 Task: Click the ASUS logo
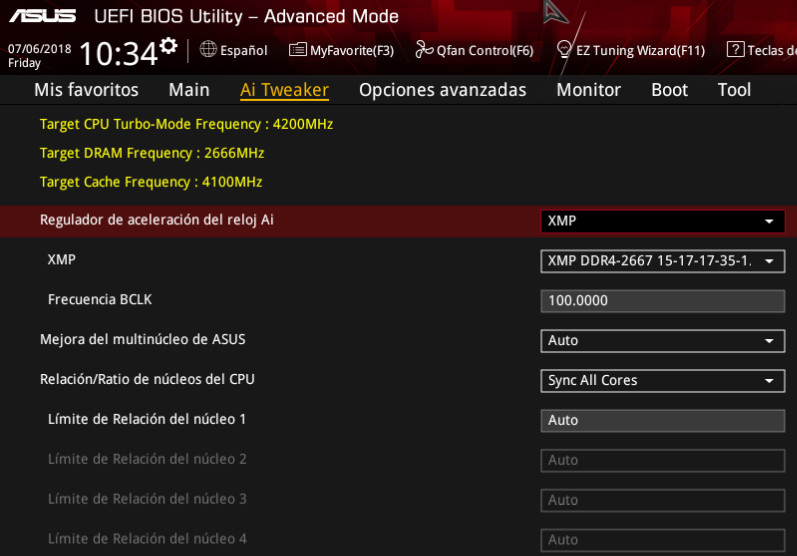[41, 16]
